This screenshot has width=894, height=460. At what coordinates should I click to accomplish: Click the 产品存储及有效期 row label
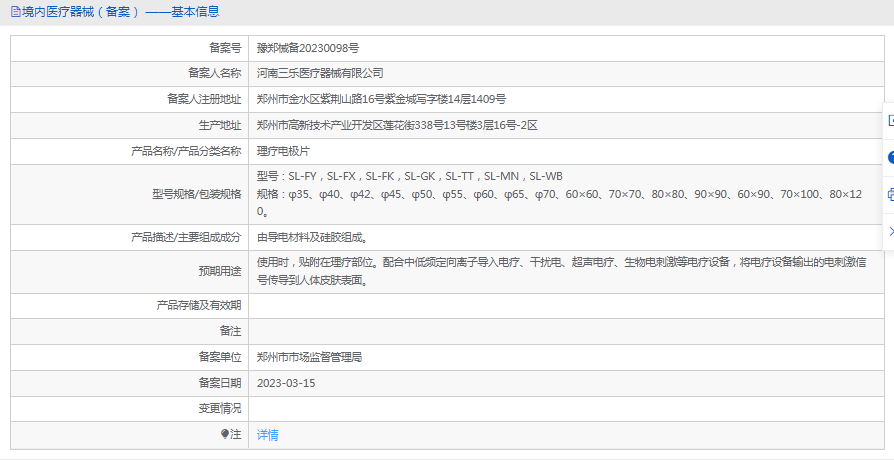198,306
